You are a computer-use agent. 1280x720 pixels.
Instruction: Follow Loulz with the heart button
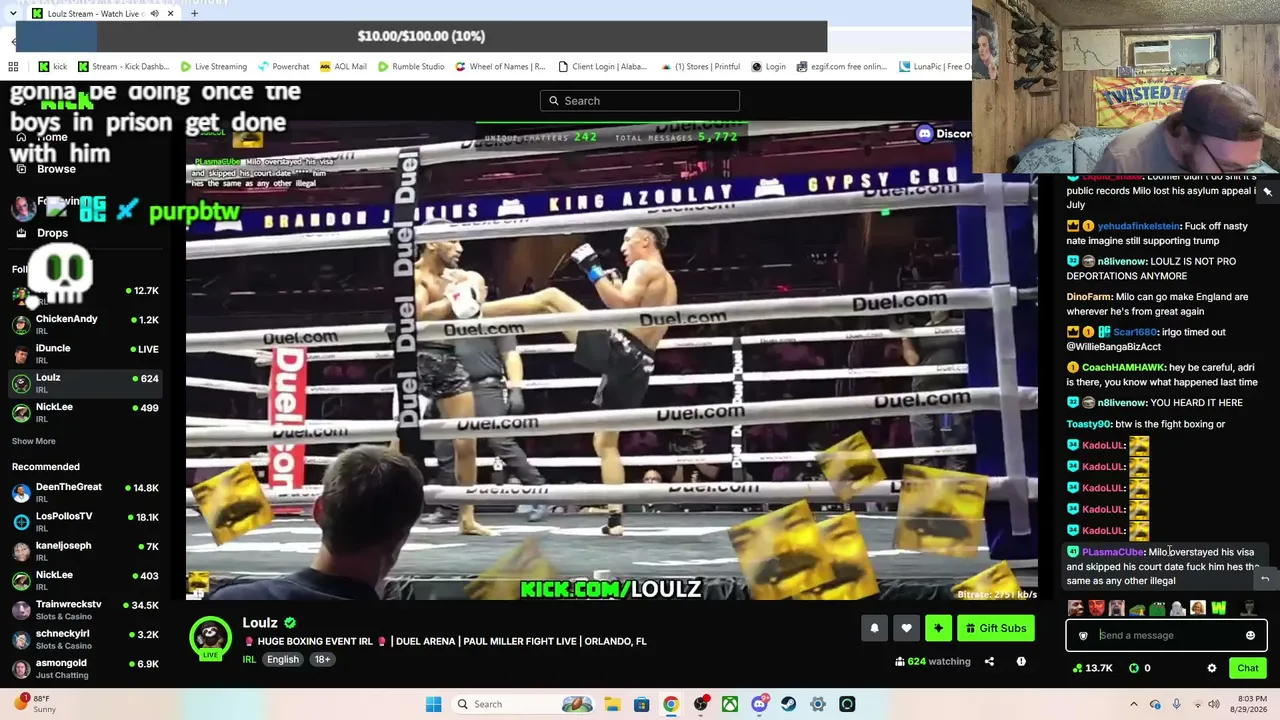(x=906, y=628)
